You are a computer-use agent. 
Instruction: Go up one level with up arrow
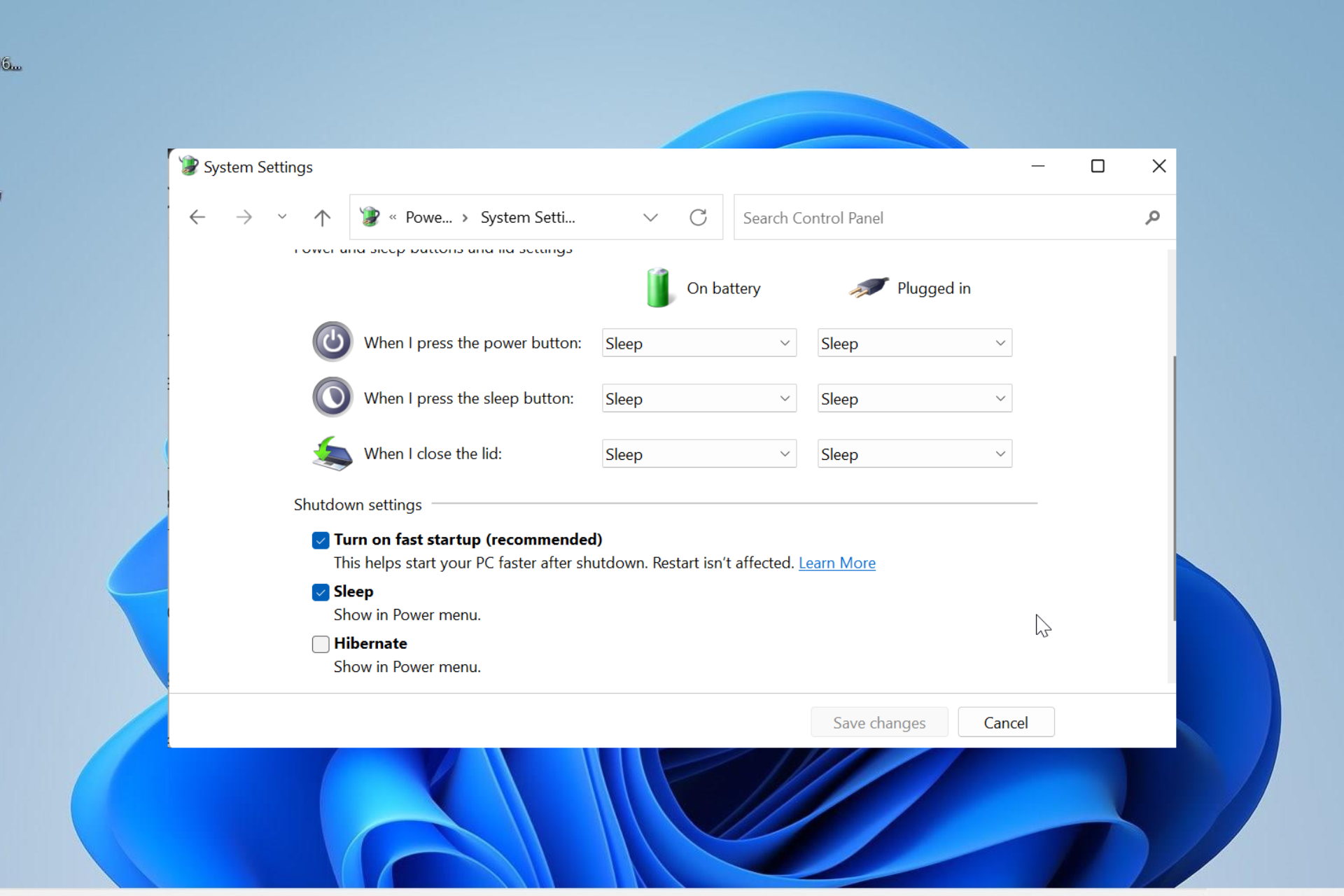(x=322, y=218)
